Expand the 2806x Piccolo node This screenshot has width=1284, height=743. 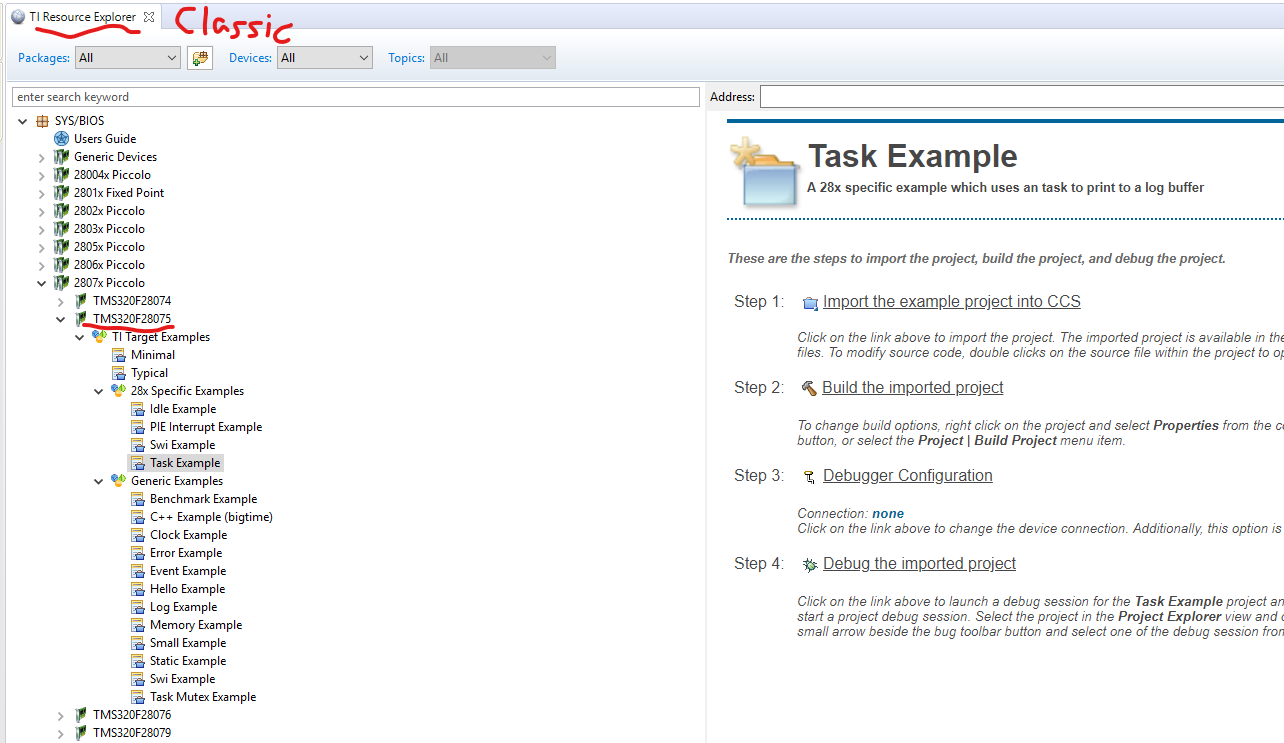42,265
